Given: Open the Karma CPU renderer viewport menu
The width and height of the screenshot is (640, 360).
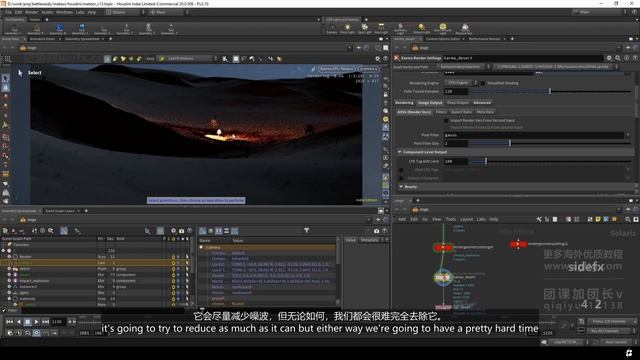Looking at the screenshot, I should [337, 69].
